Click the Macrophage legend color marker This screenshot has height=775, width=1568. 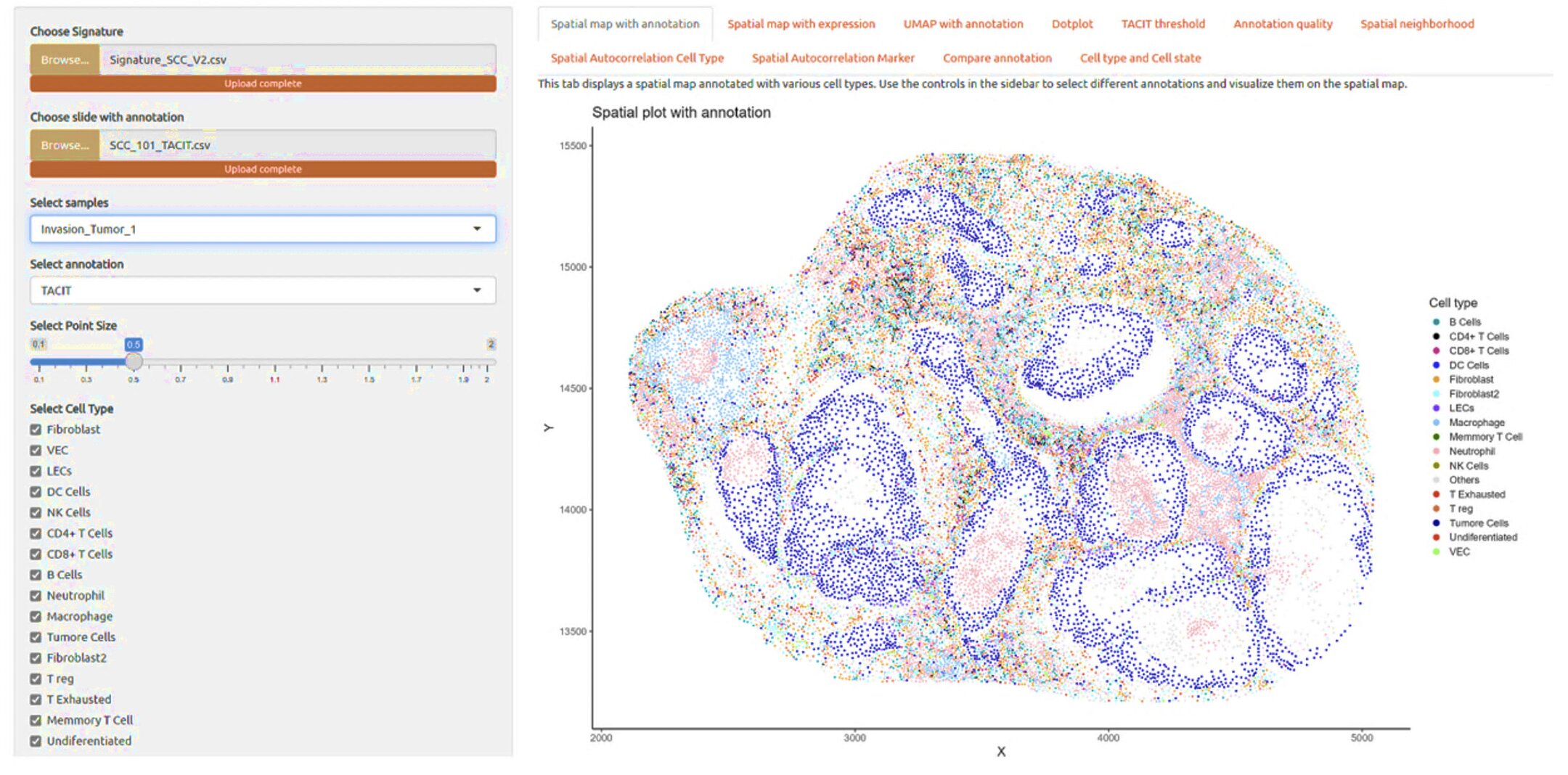[x=1436, y=422]
